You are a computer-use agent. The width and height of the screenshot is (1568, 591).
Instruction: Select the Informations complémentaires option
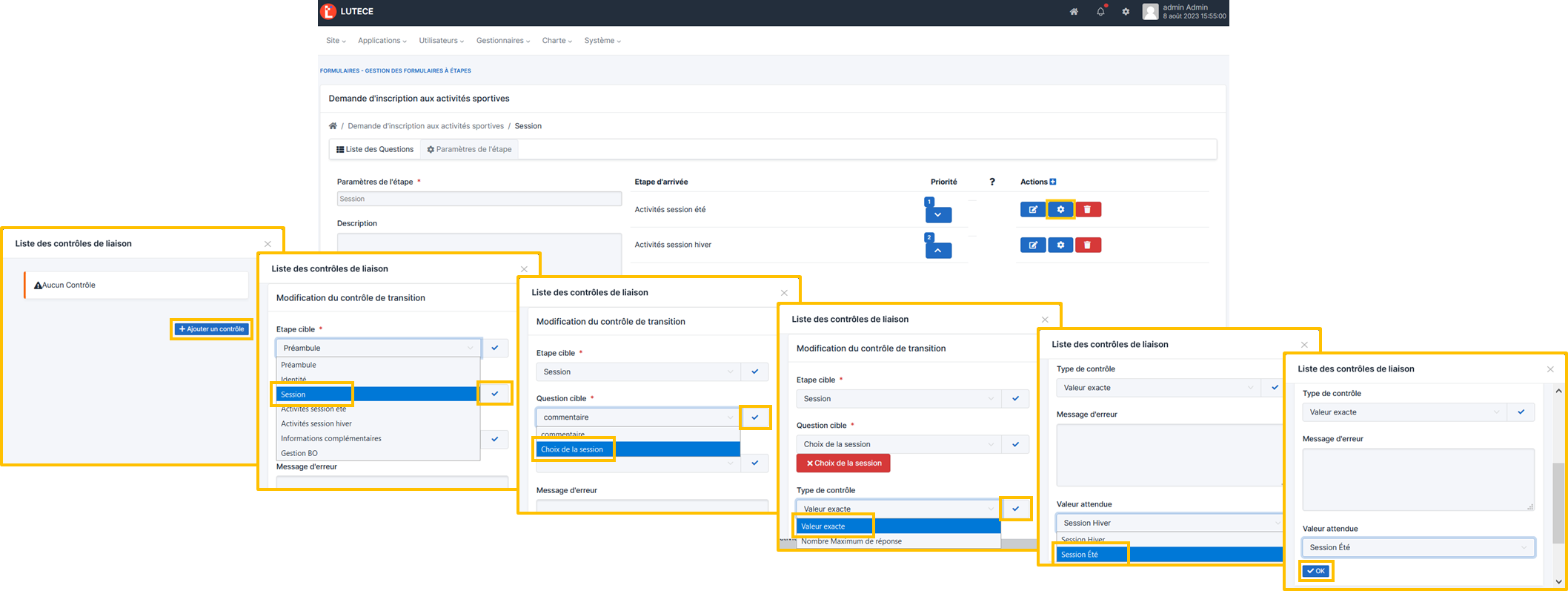[331, 439]
